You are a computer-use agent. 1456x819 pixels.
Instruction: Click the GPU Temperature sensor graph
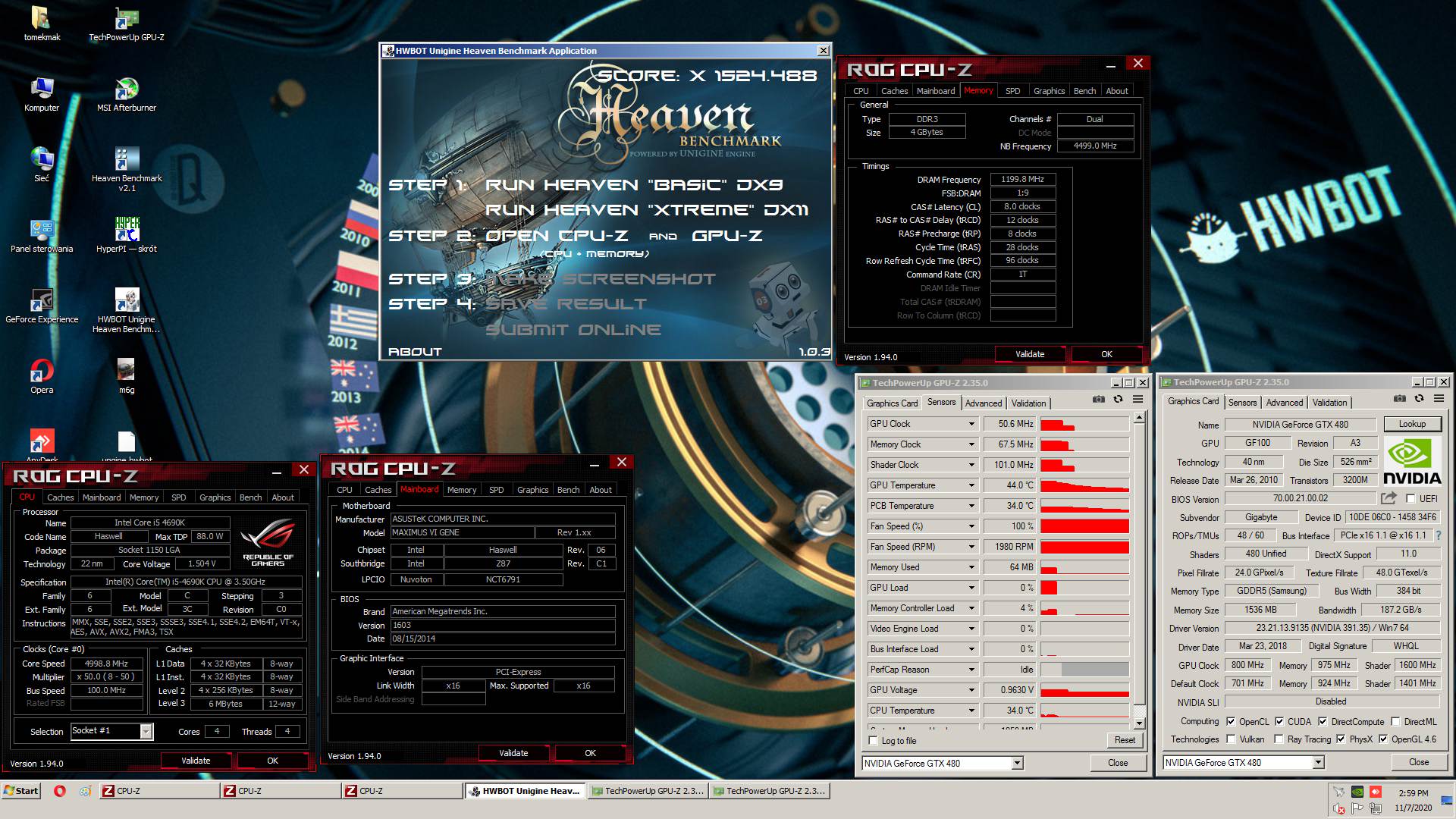pos(1084,485)
